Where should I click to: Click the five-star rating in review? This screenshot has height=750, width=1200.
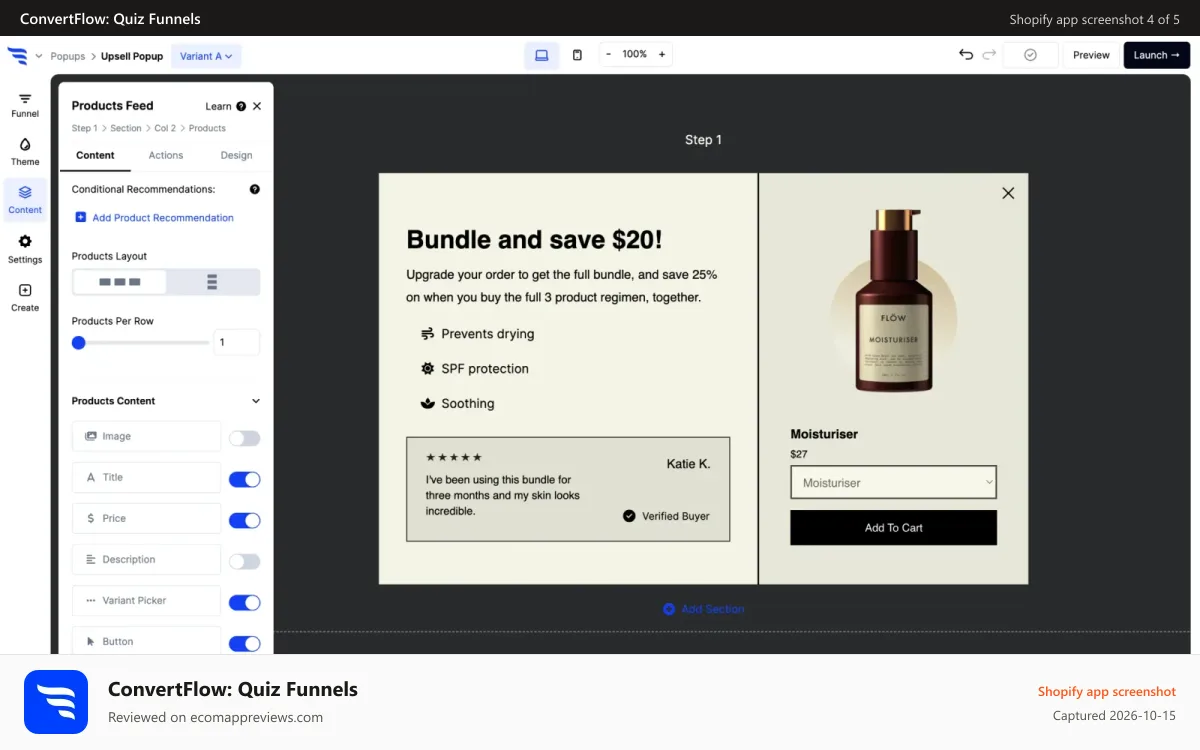click(454, 457)
